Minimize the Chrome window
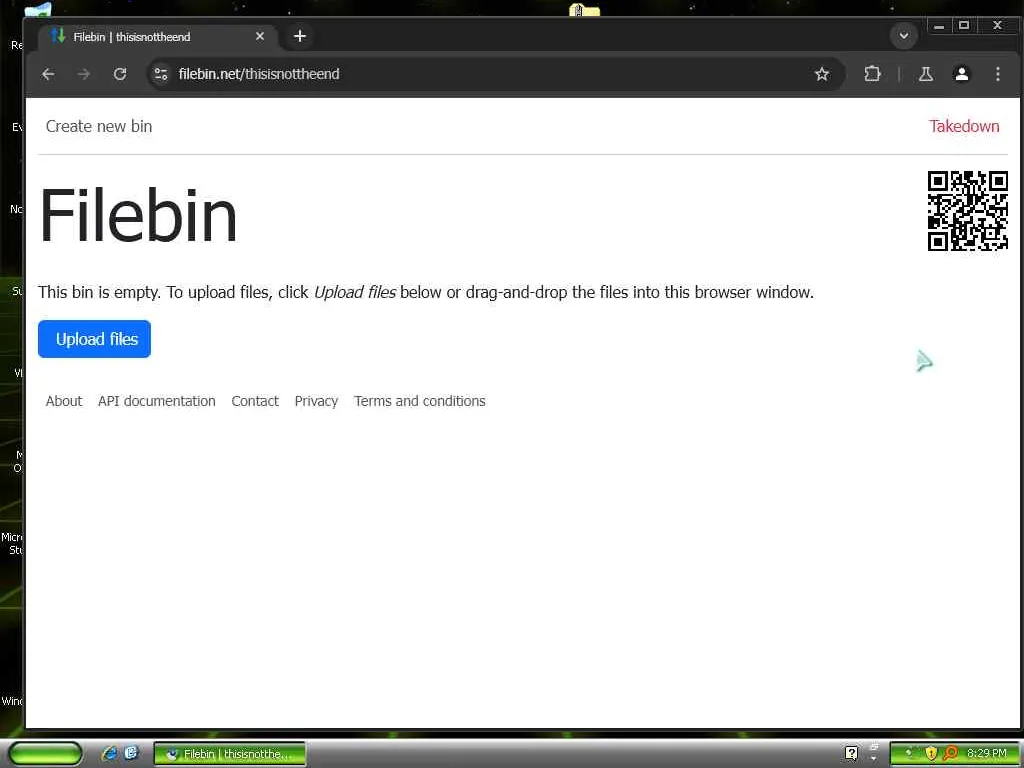This screenshot has height=768, width=1024. 938,26
